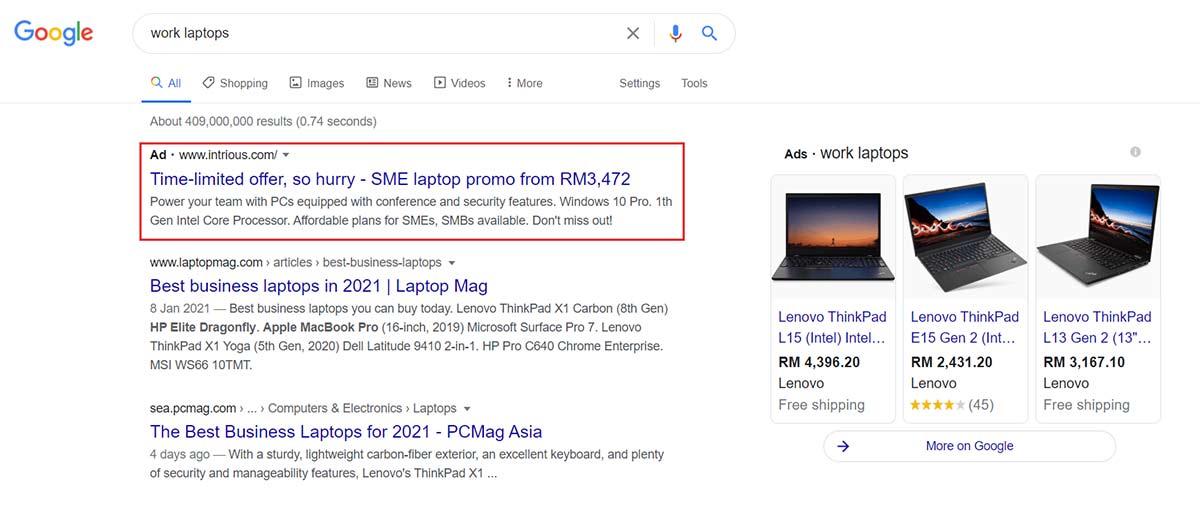Open the search Tools option
The height and width of the screenshot is (506, 1200).
coord(694,83)
